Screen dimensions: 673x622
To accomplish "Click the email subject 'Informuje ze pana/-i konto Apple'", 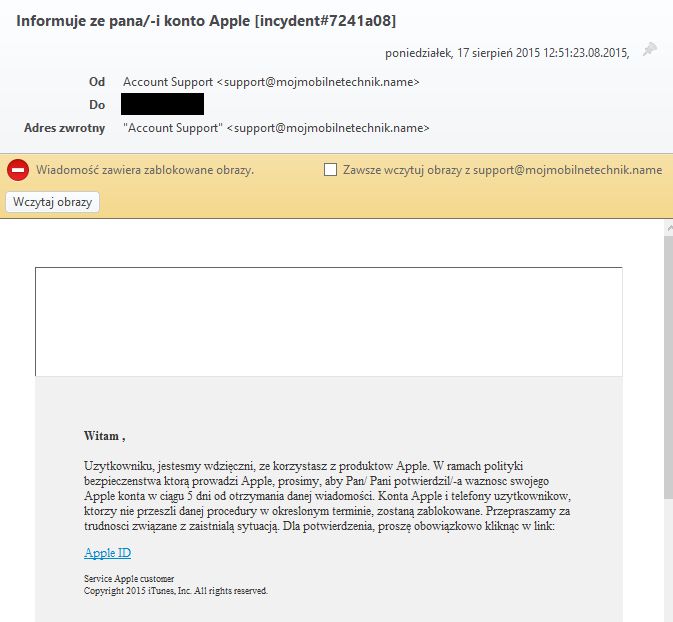I will point(206,21).
